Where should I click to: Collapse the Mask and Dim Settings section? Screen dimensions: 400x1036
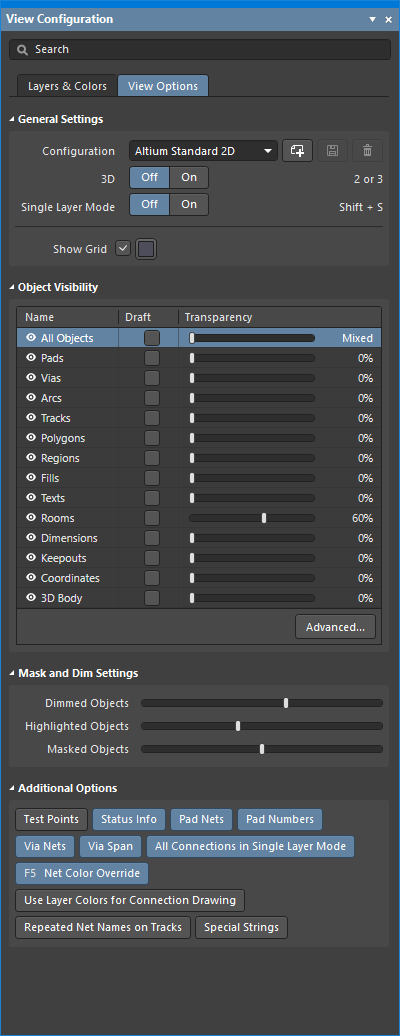pyautogui.click(x=13, y=673)
